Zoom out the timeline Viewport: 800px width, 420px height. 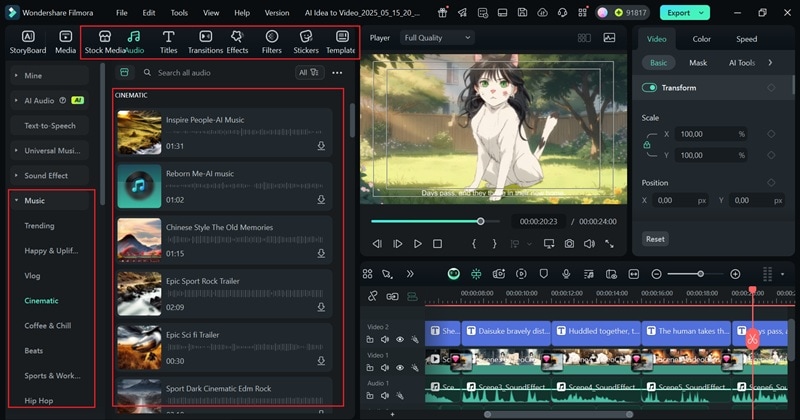pyautogui.click(x=657, y=275)
